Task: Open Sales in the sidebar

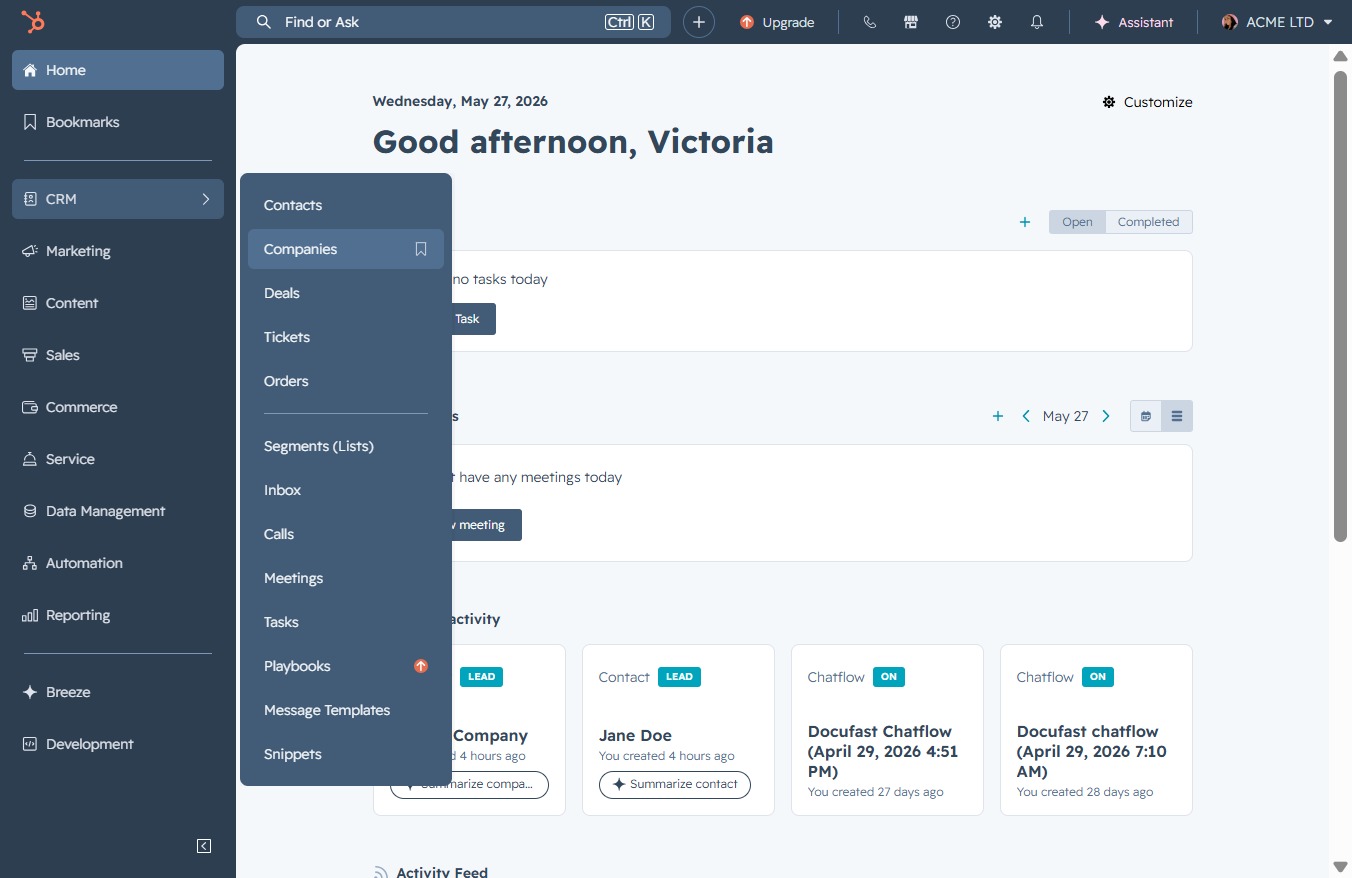Action: tap(118, 355)
